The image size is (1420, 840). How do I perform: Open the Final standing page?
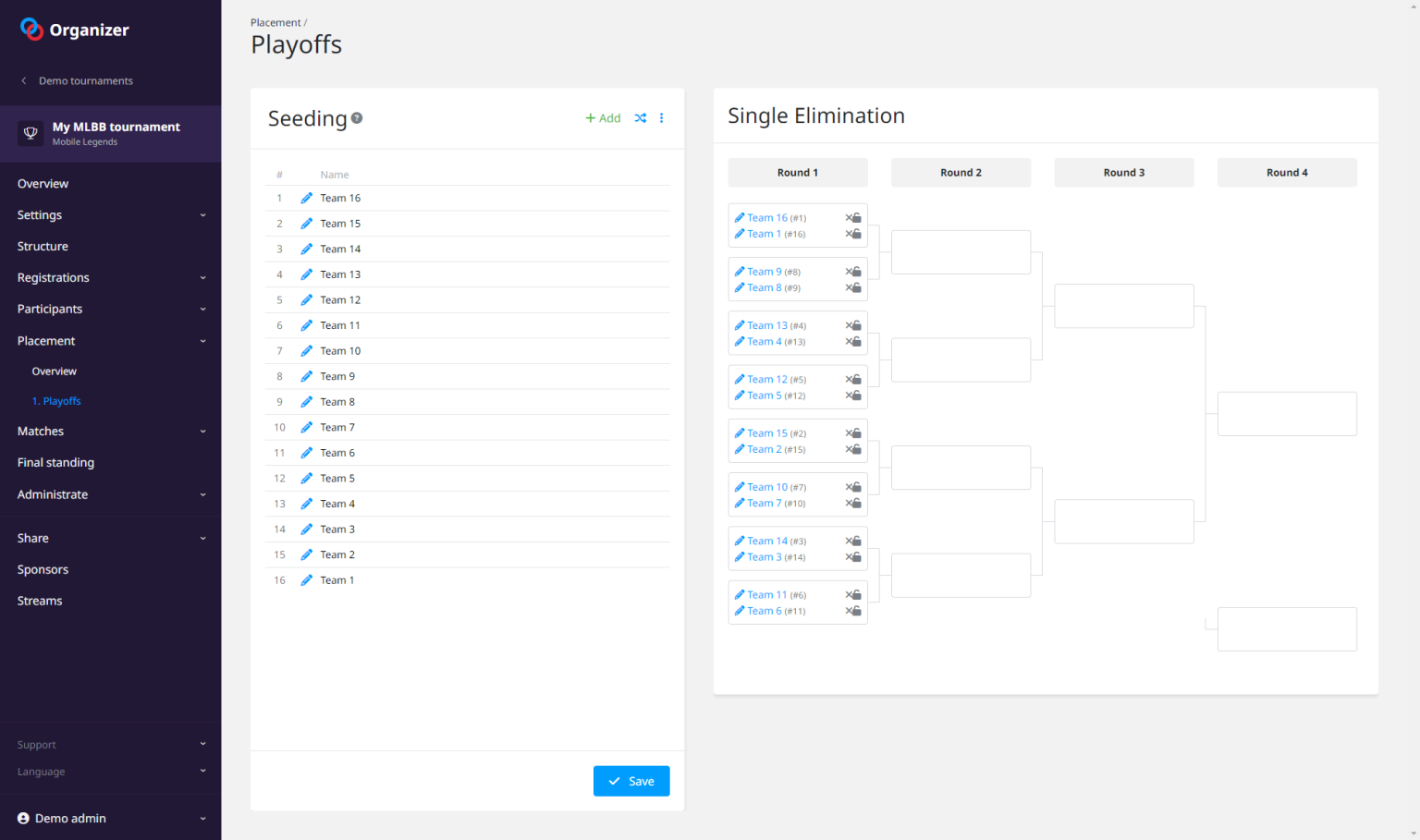(55, 463)
